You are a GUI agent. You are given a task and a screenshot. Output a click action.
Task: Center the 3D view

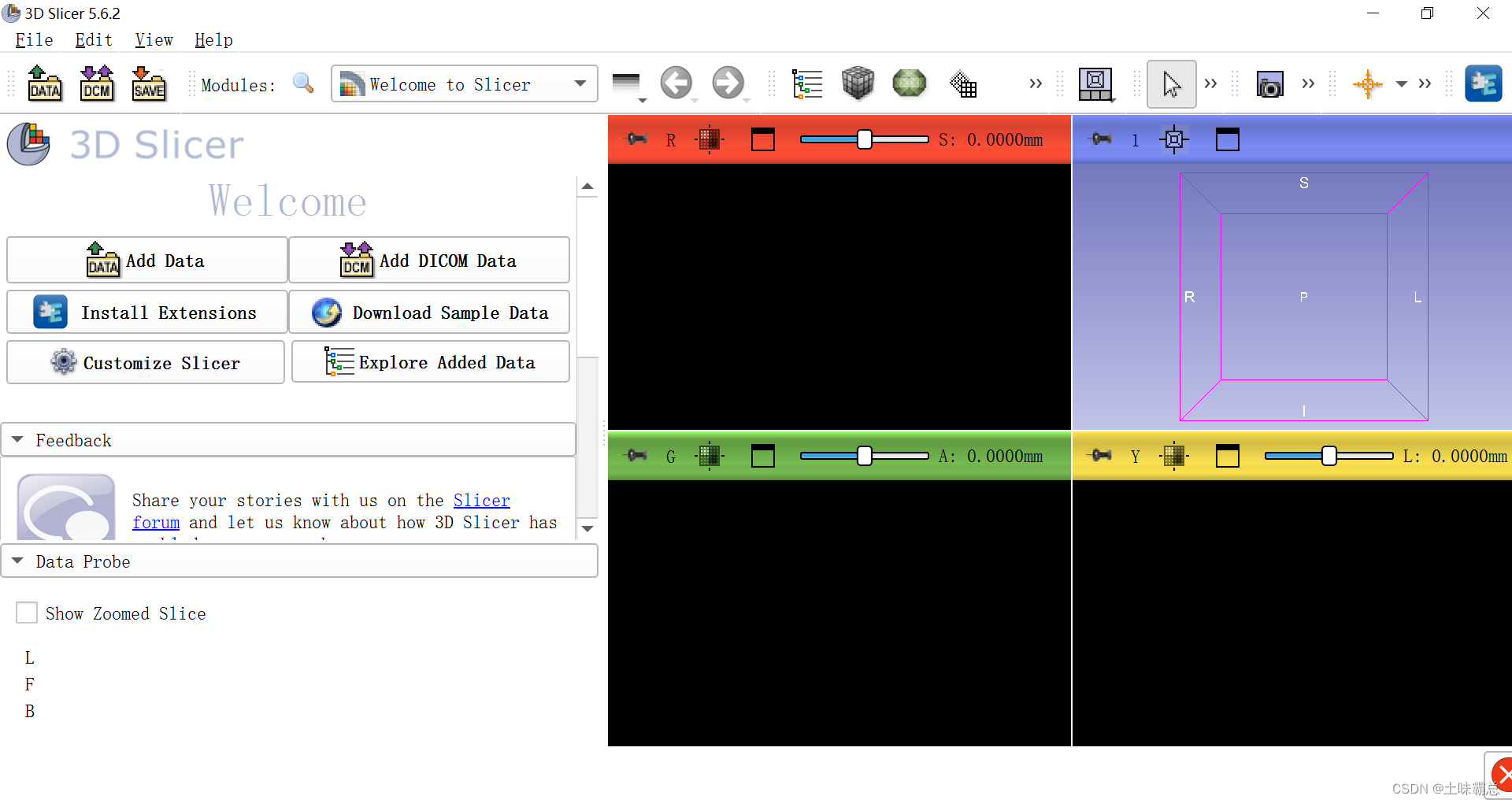coord(1173,139)
